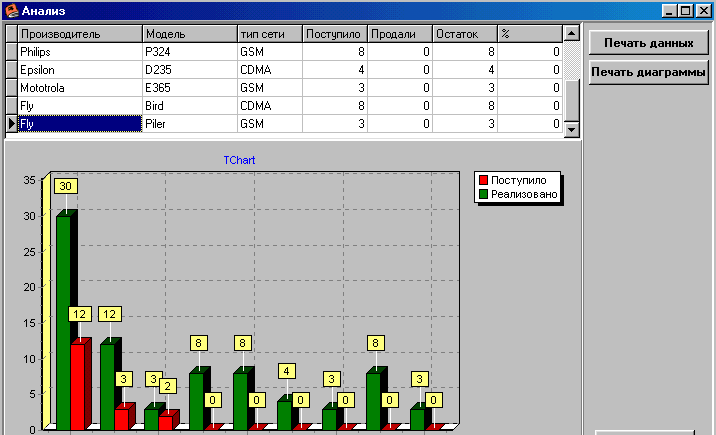The height and width of the screenshot is (435, 716).
Task: Click the GSM cell in the Mototrola row
Action: pyautogui.click(x=270, y=88)
